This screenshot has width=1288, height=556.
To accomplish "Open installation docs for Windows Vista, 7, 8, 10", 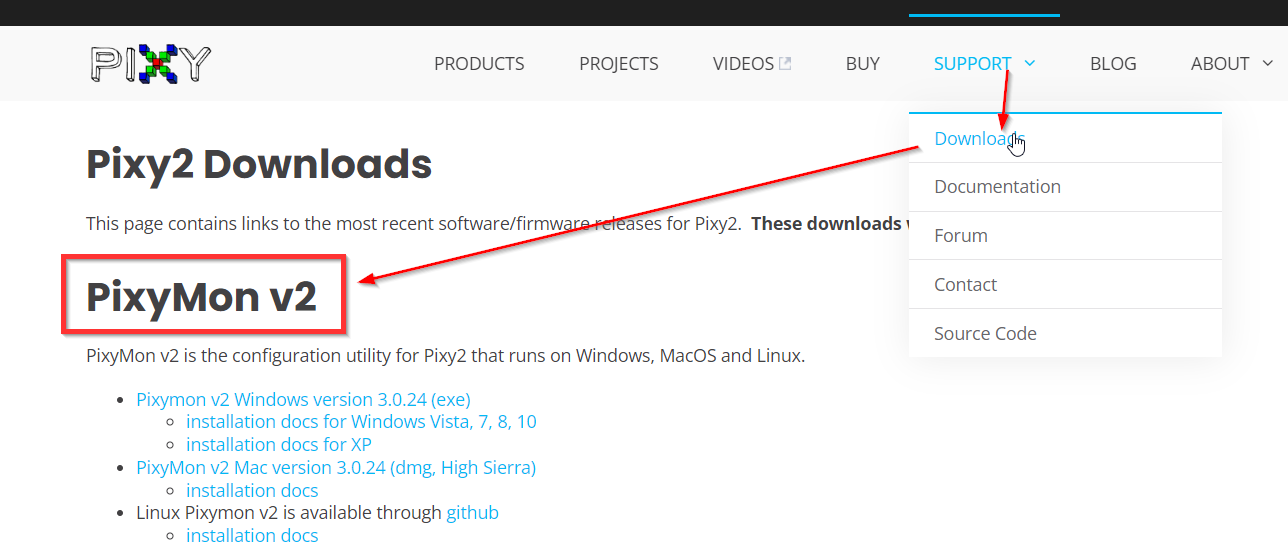I will [361, 422].
